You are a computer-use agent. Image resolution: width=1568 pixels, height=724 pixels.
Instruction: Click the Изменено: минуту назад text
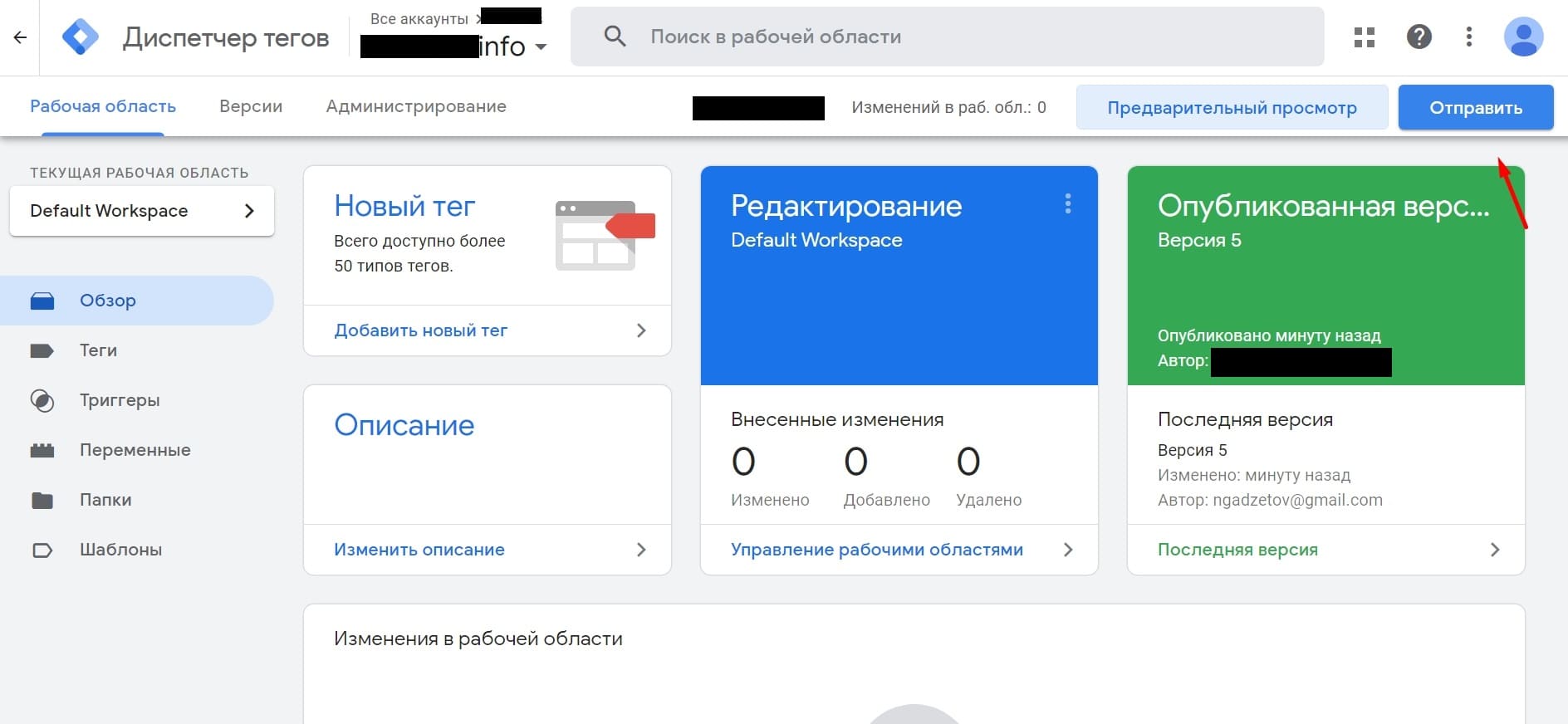pyautogui.click(x=1254, y=475)
